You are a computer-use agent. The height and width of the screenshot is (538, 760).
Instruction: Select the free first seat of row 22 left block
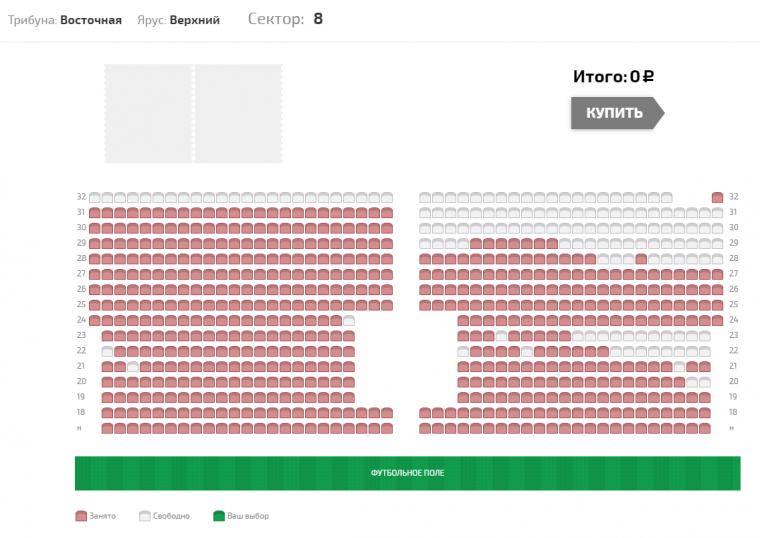(x=107, y=351)
